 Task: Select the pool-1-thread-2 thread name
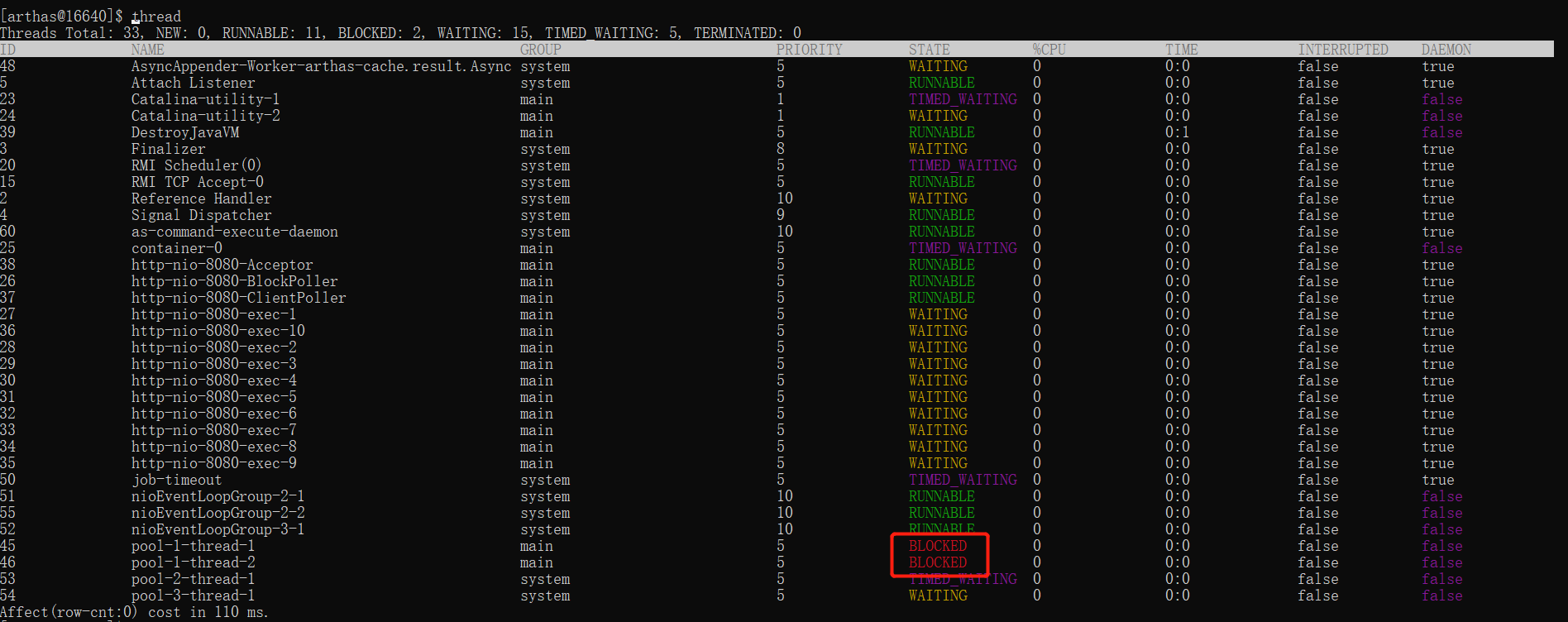(194, 562)
